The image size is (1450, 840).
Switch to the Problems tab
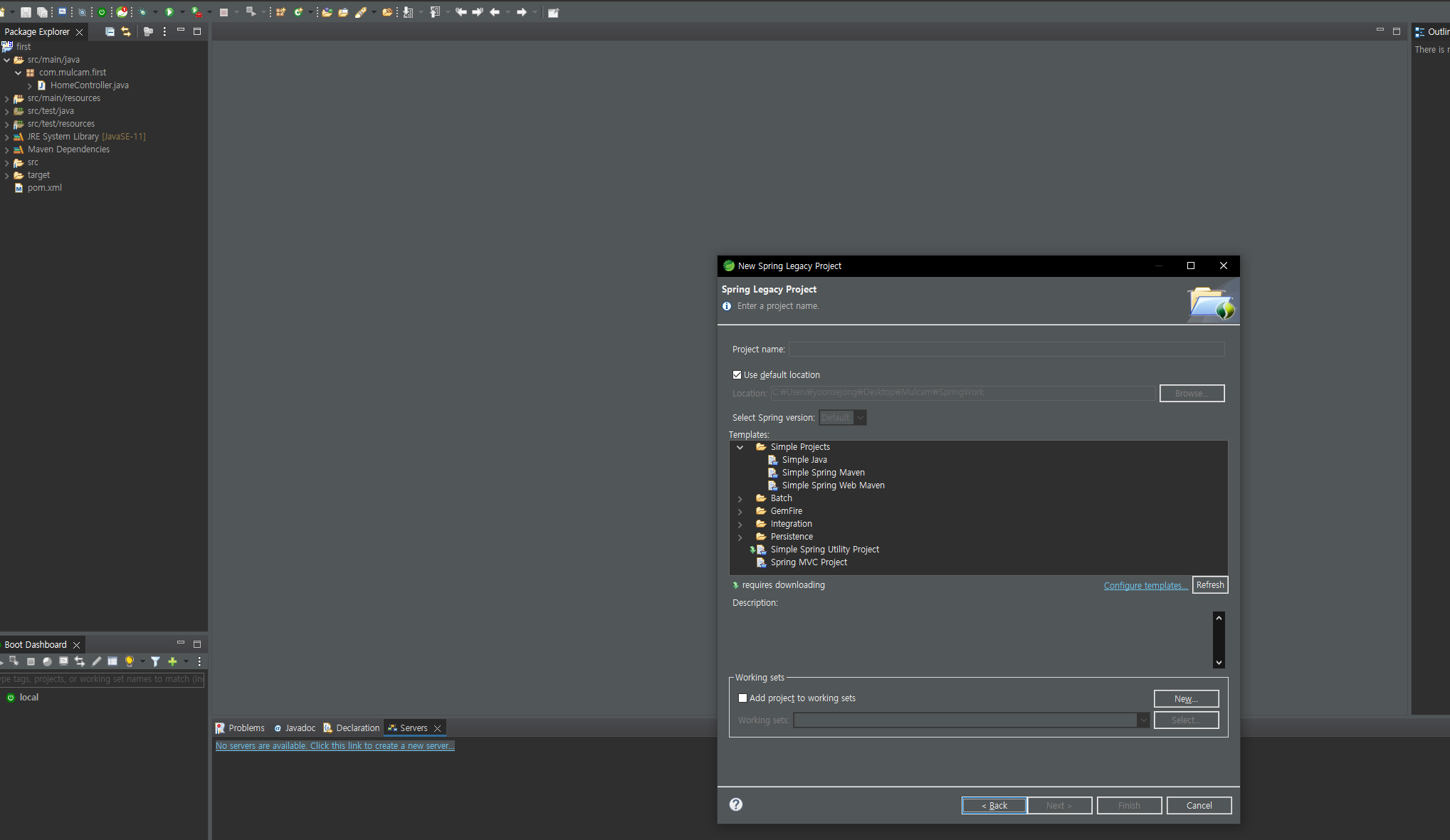[240, 728]
